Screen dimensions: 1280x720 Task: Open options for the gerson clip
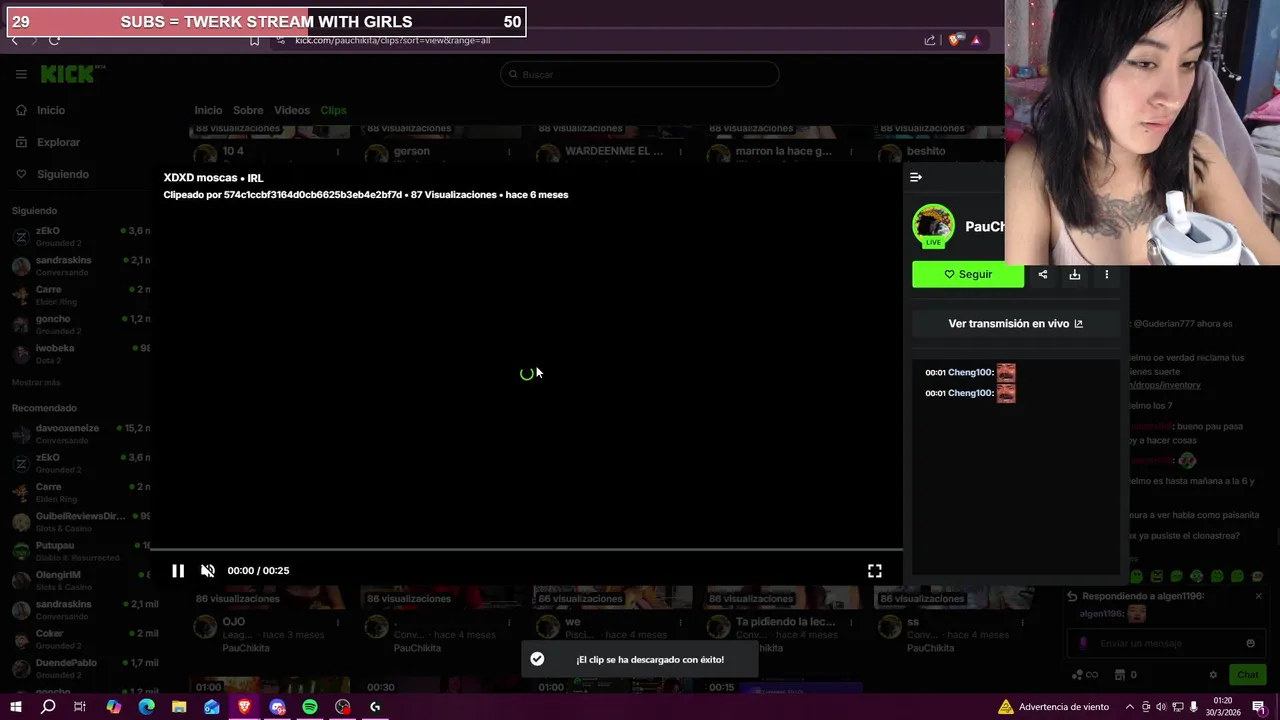point(509,152)
